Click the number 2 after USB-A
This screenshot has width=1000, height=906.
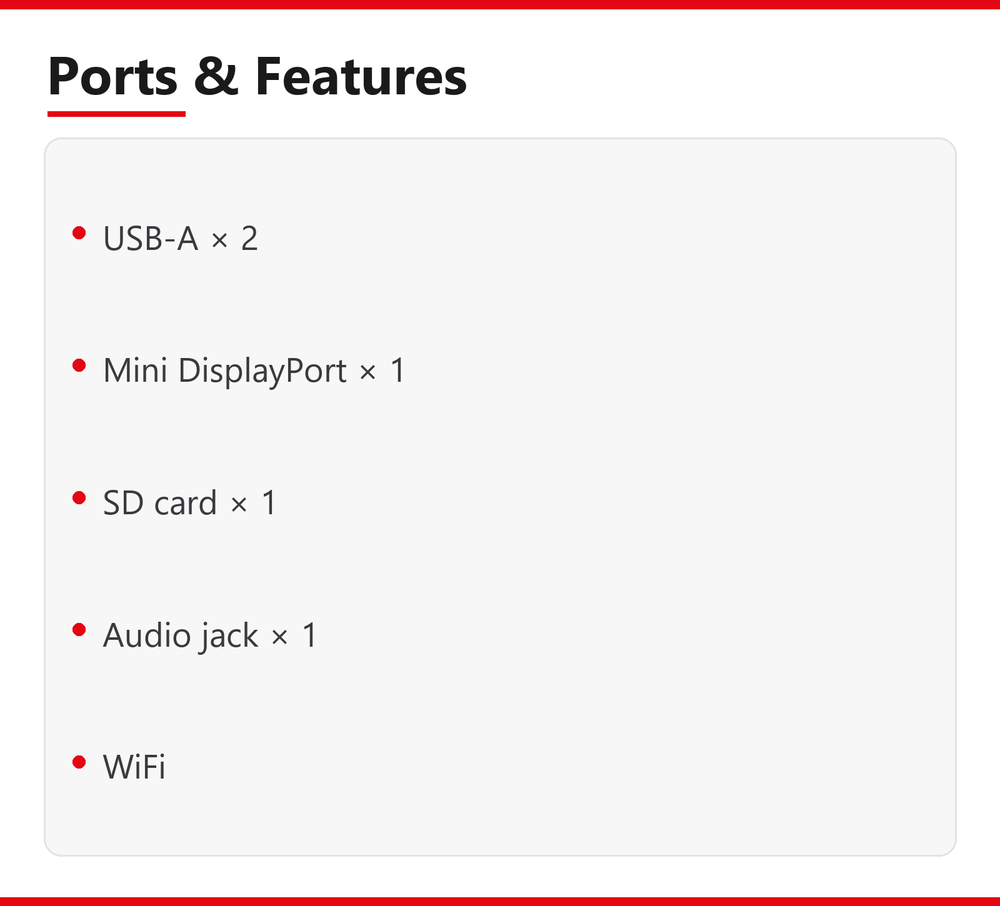point(249,238)
